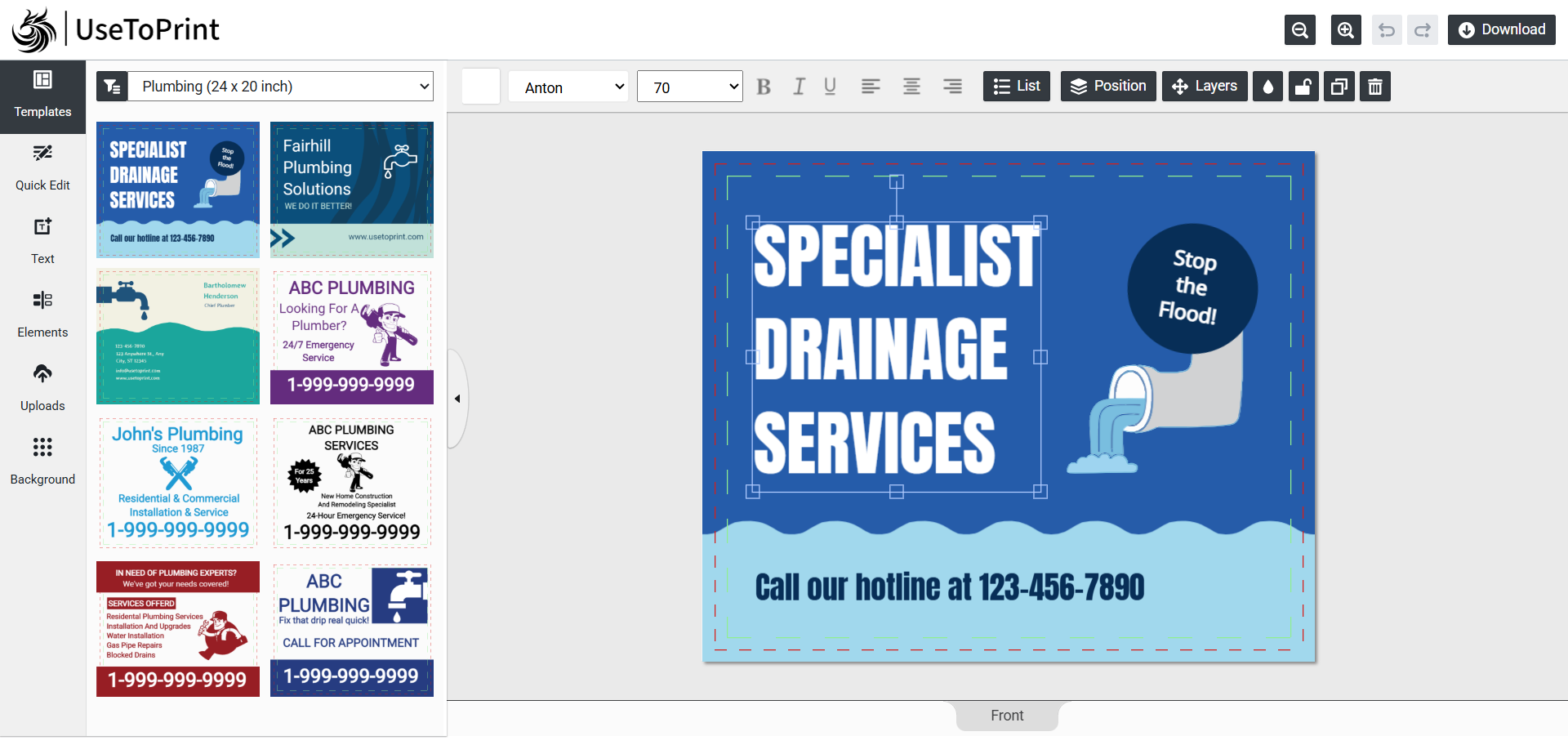Click the redo arrow icon
The width and height of the screenshot is (1568, 745).
coord(1423,30)
